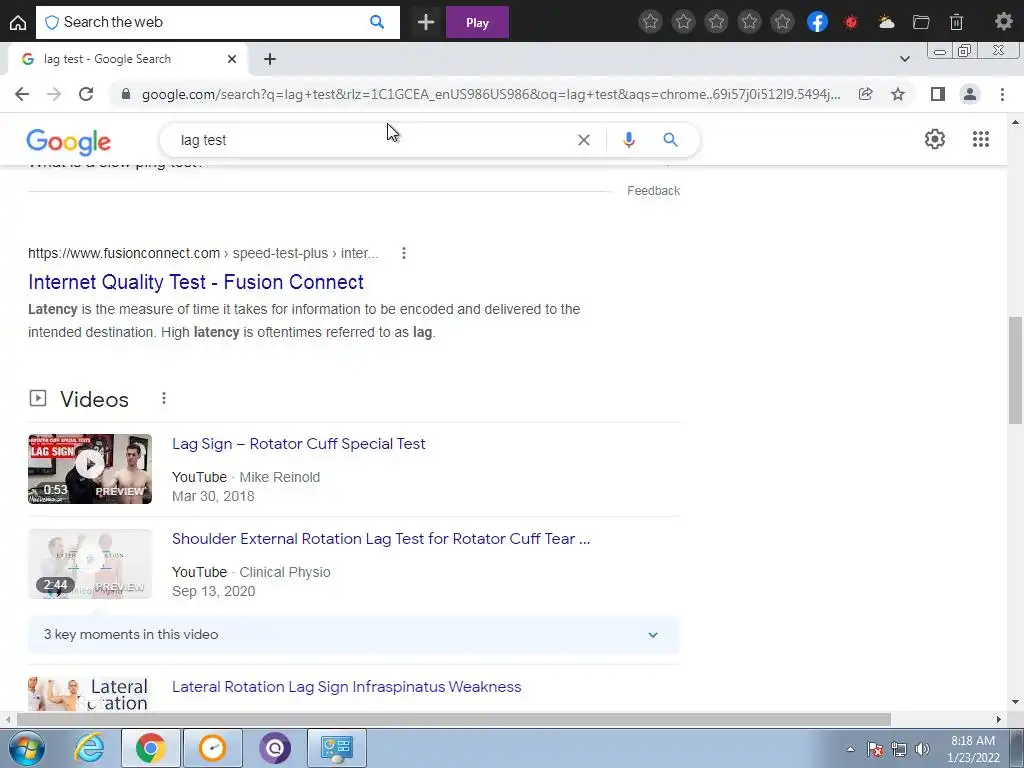Open 'Lateral Rotation Lag Sign Infraspinatus Weakness'

pyautogui.click(x=347, y=687)
